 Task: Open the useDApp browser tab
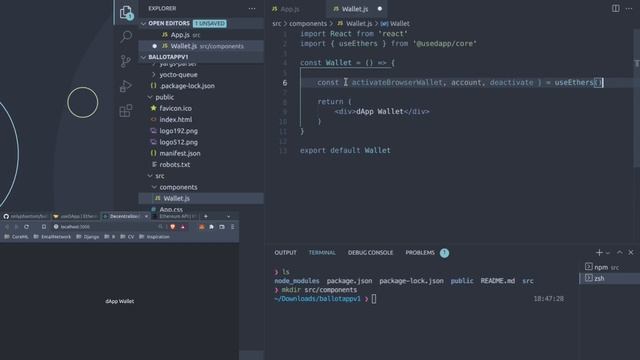point(76,216)
